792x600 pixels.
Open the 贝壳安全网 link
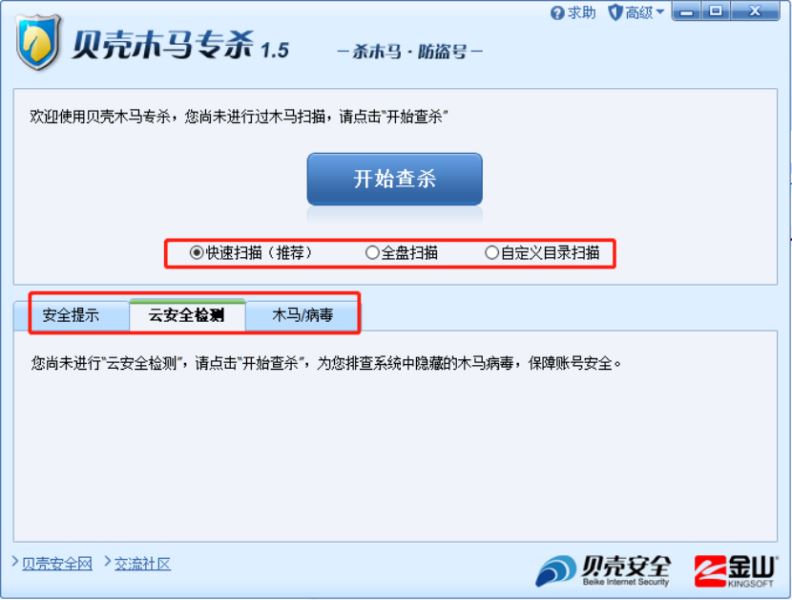[57, 564]
